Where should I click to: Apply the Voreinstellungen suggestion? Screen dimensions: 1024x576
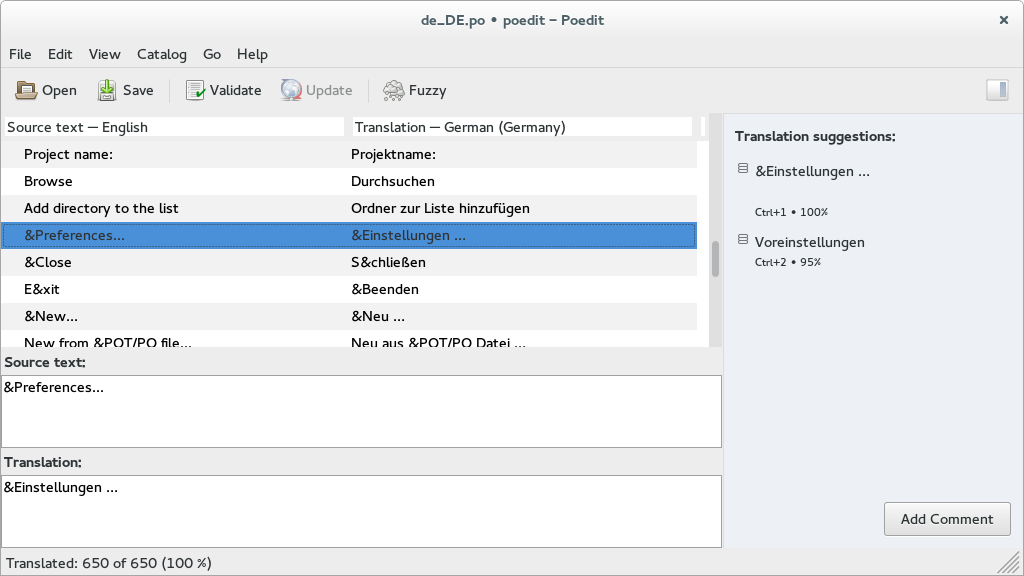(809, 243)
